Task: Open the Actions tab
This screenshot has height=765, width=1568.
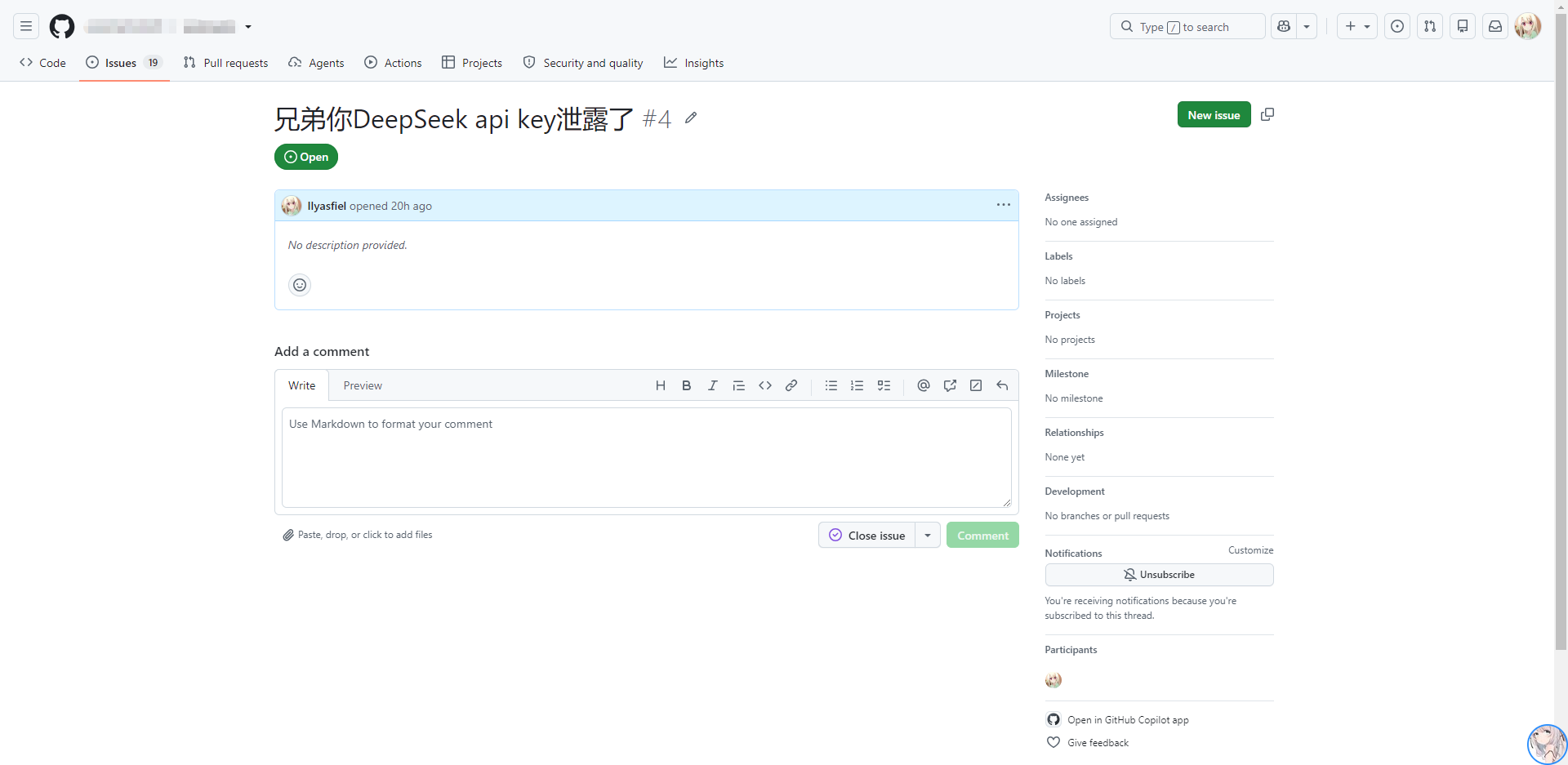Action: coord(393,63)
